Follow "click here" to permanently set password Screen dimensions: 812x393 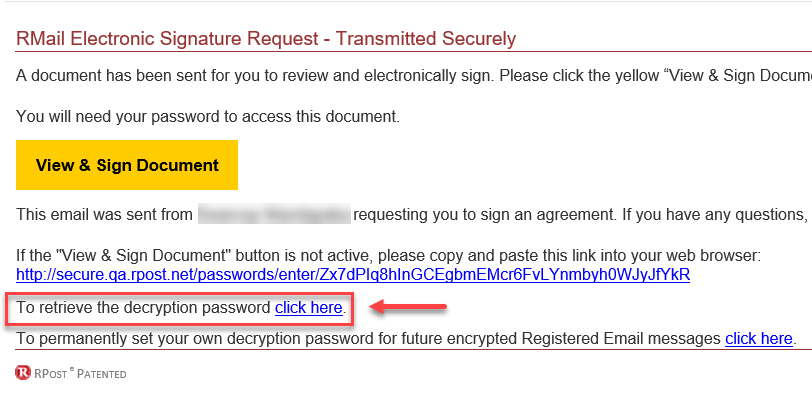tap(759, 339)
